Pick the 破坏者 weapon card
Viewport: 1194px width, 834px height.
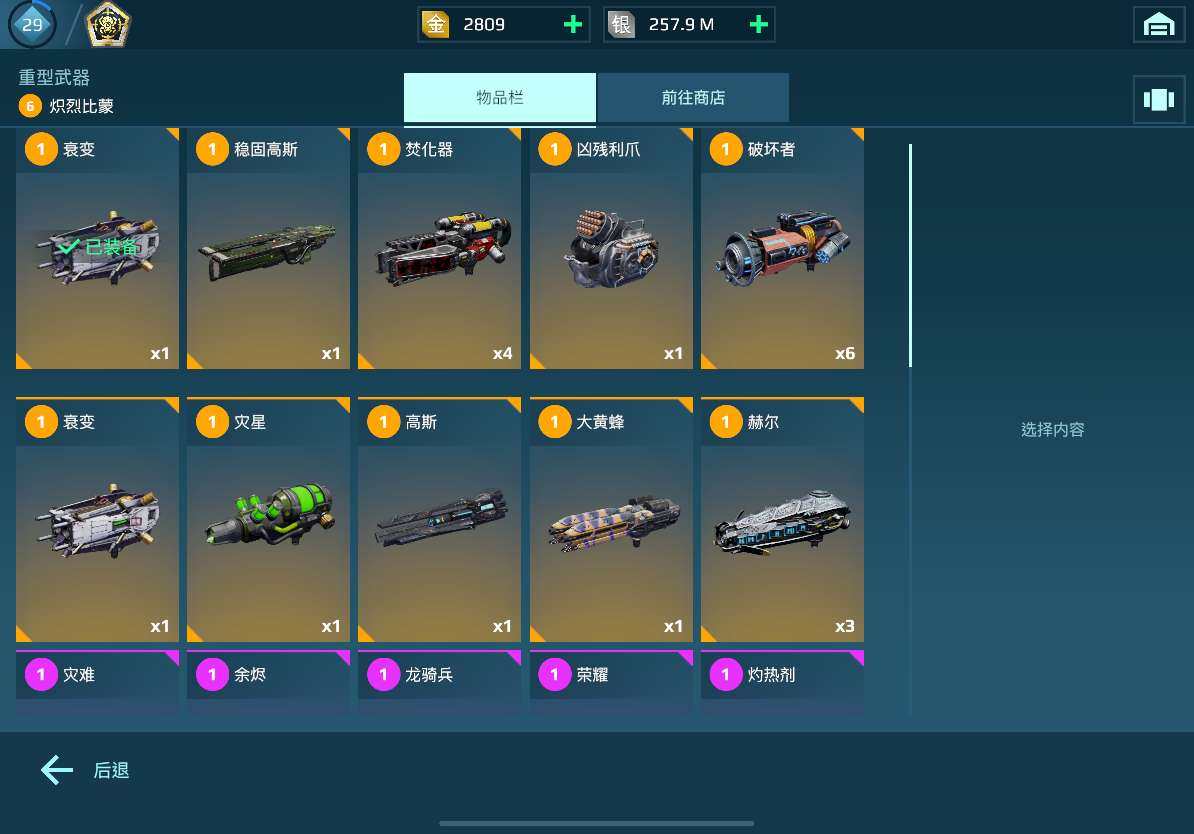point(782,248)
